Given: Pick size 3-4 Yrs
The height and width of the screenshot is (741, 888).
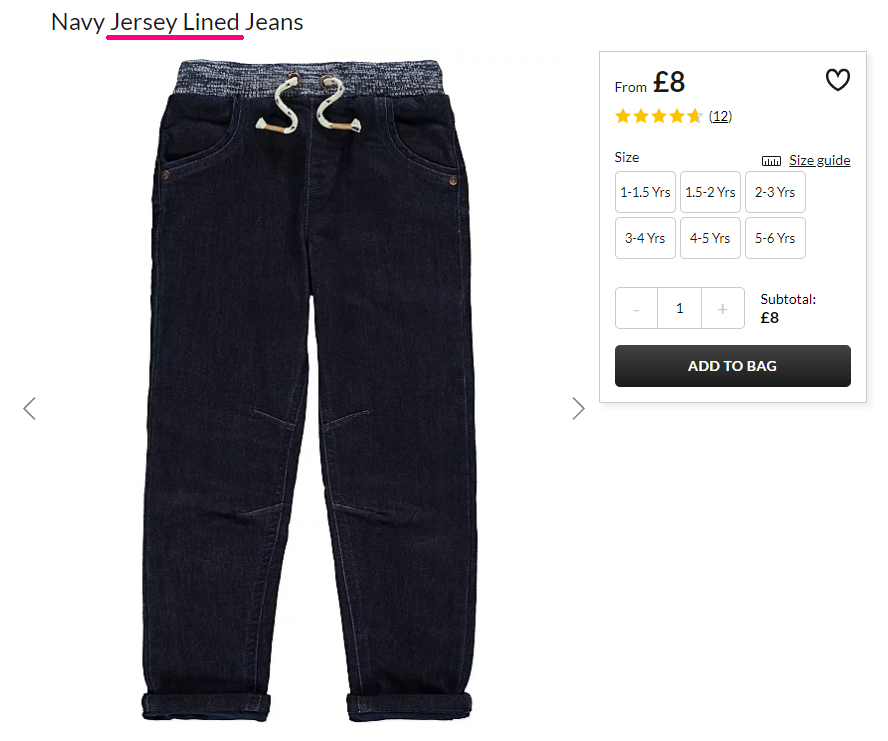Looking at the screenshot, I should pos(645,238).
